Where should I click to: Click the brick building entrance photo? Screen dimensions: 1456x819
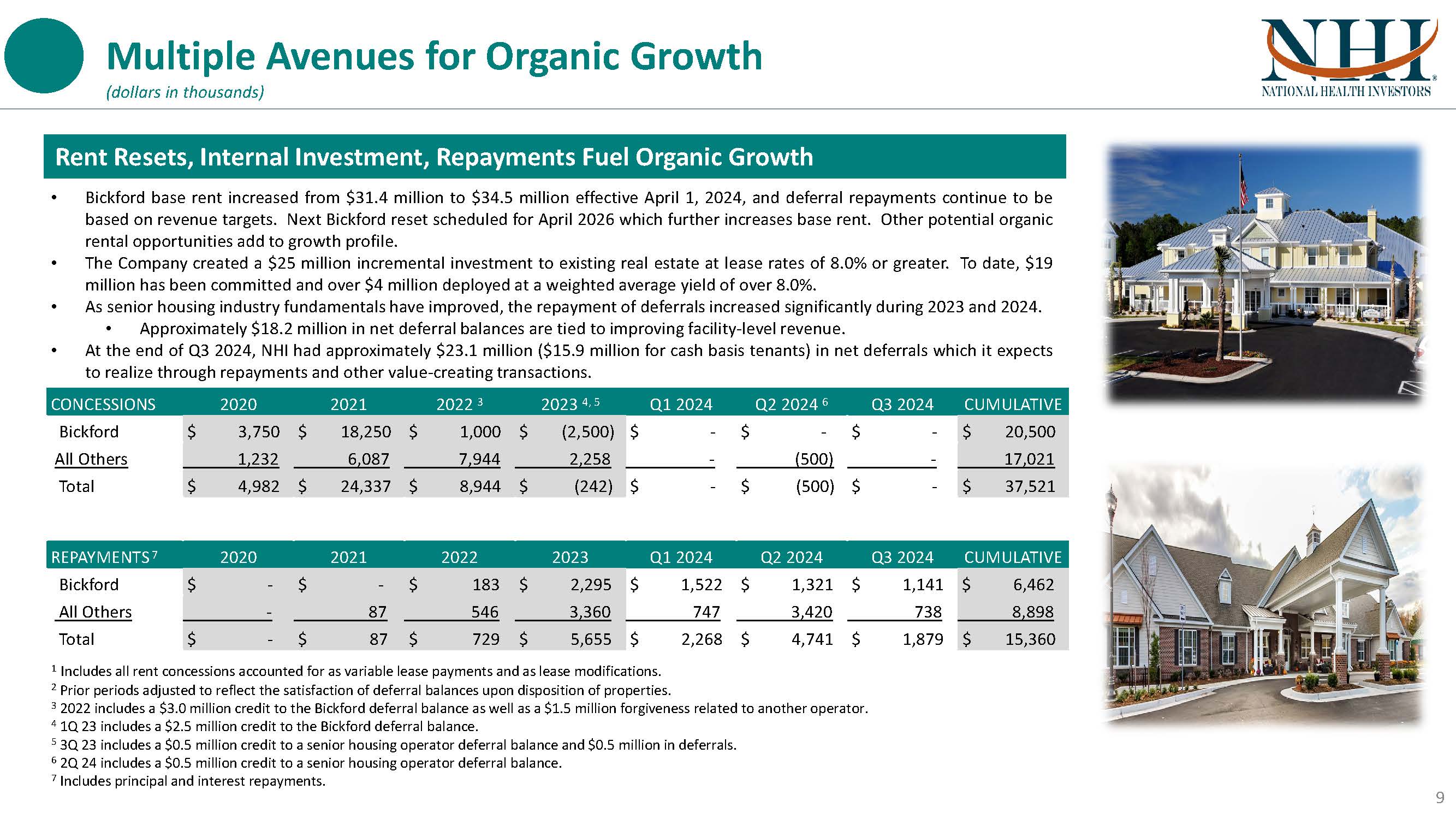pyautogui.click(x=1263, y=595)
